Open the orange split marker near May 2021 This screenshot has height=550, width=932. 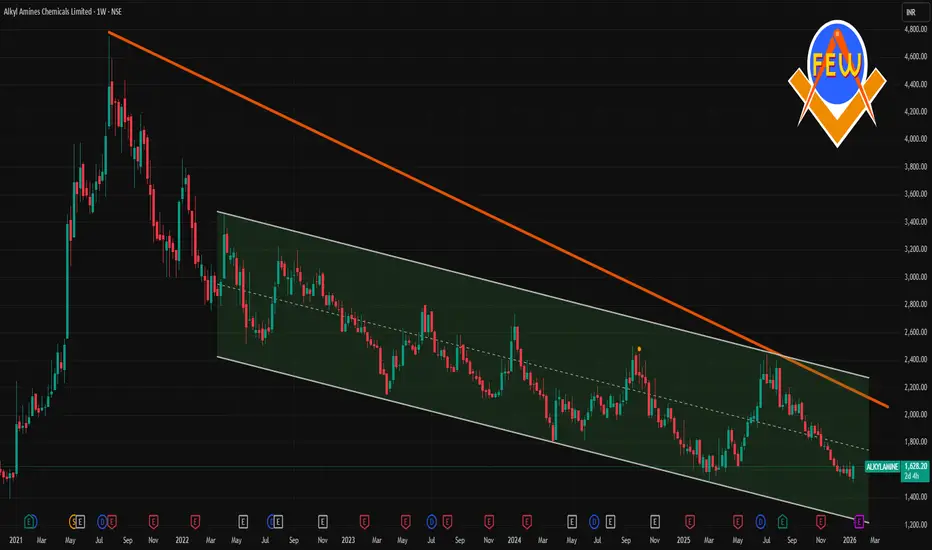click(x=74, y=521)
